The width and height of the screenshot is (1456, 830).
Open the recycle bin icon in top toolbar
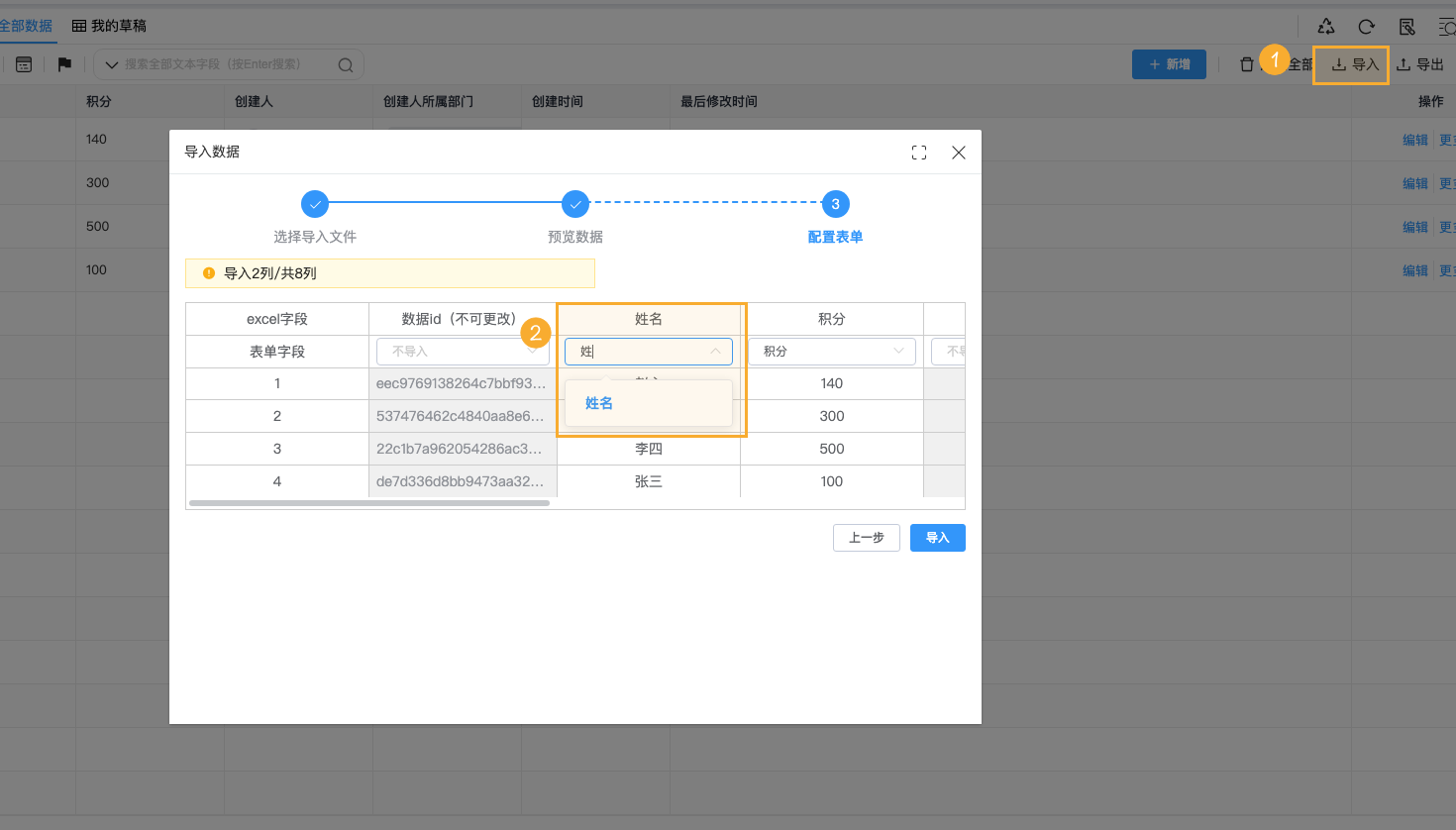pyautogui.click(x=1326, y=27)
